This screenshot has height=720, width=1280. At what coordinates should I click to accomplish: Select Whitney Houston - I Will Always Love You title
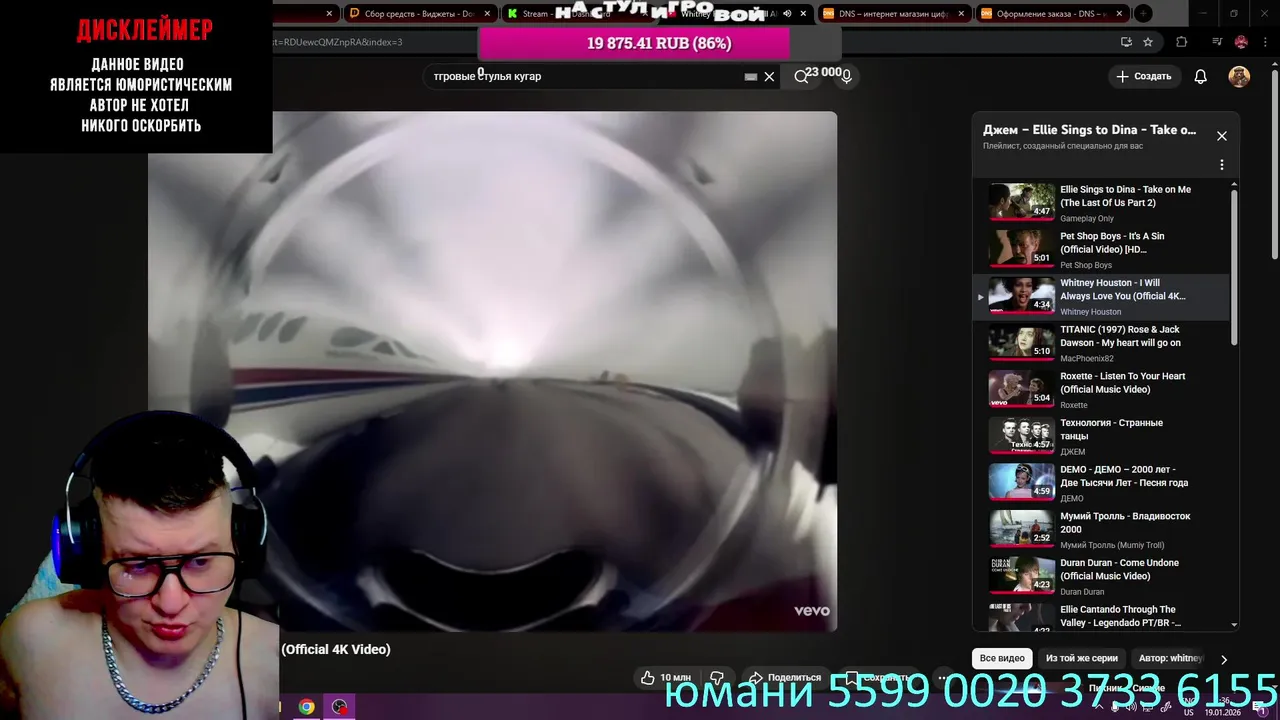(1123, 289)
